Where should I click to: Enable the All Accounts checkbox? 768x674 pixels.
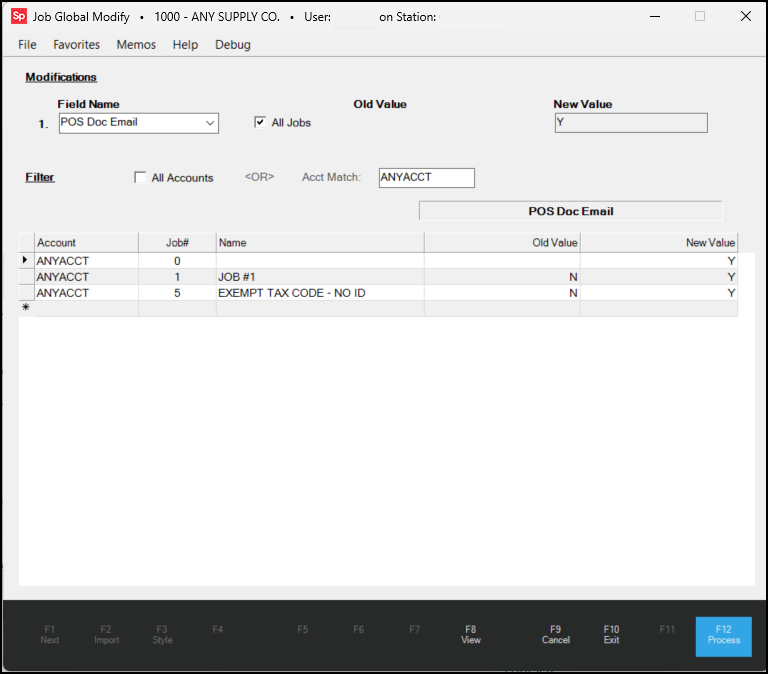[140, 177]
